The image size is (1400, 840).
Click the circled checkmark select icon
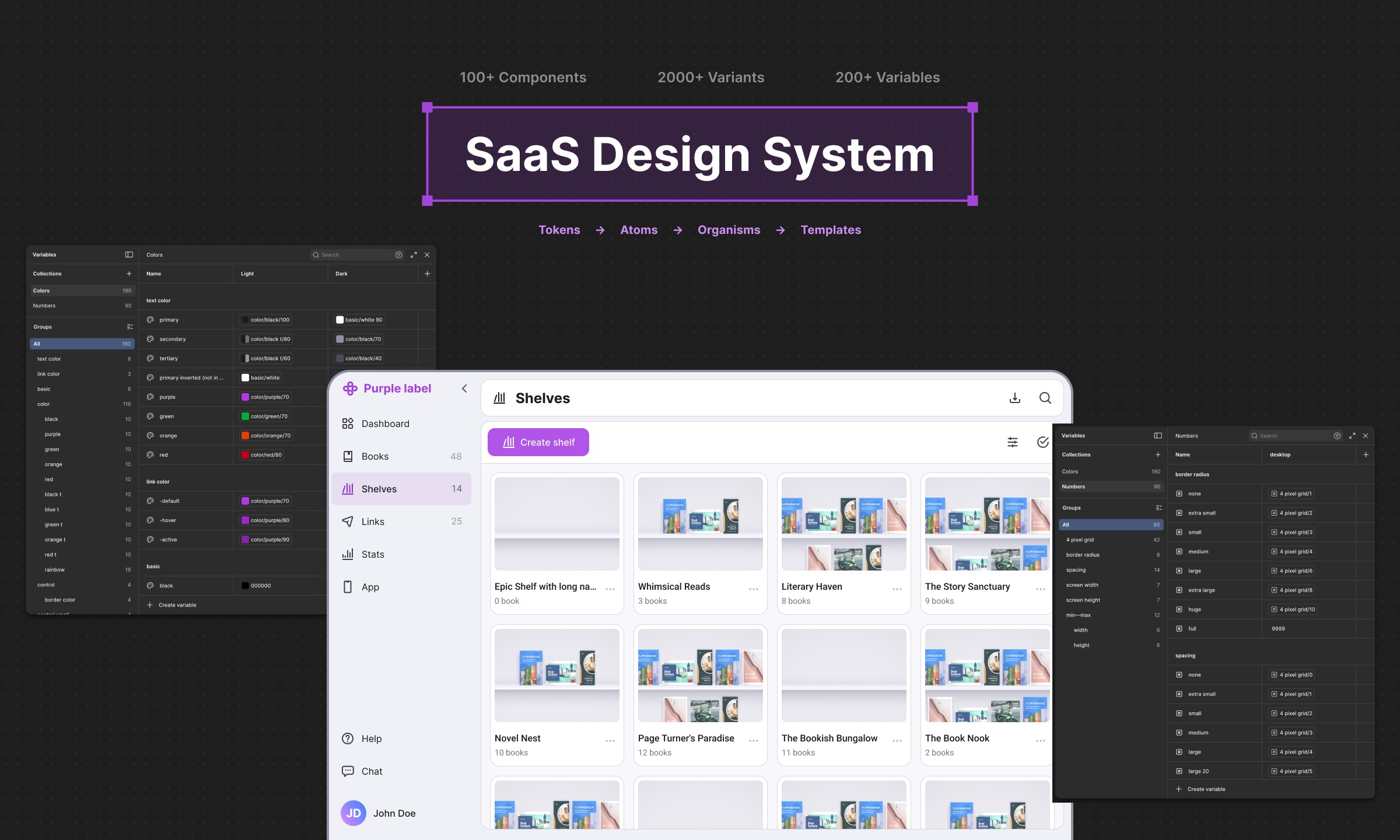point(1042,442)
